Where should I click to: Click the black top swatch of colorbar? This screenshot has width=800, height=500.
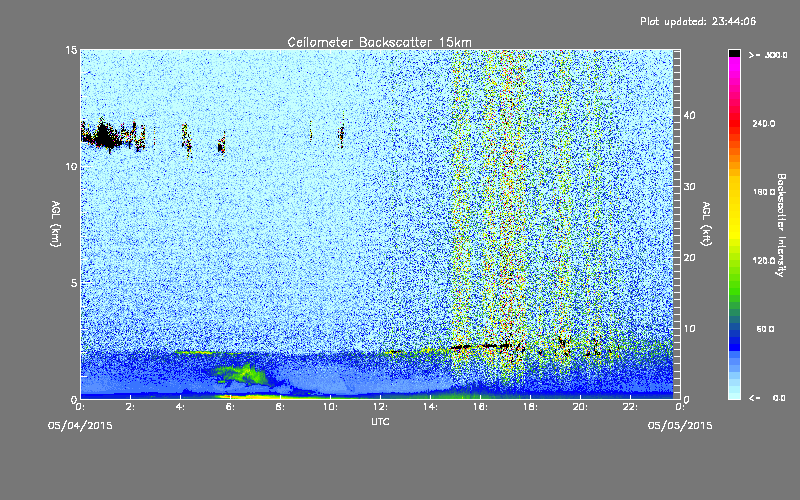(734, 53)
